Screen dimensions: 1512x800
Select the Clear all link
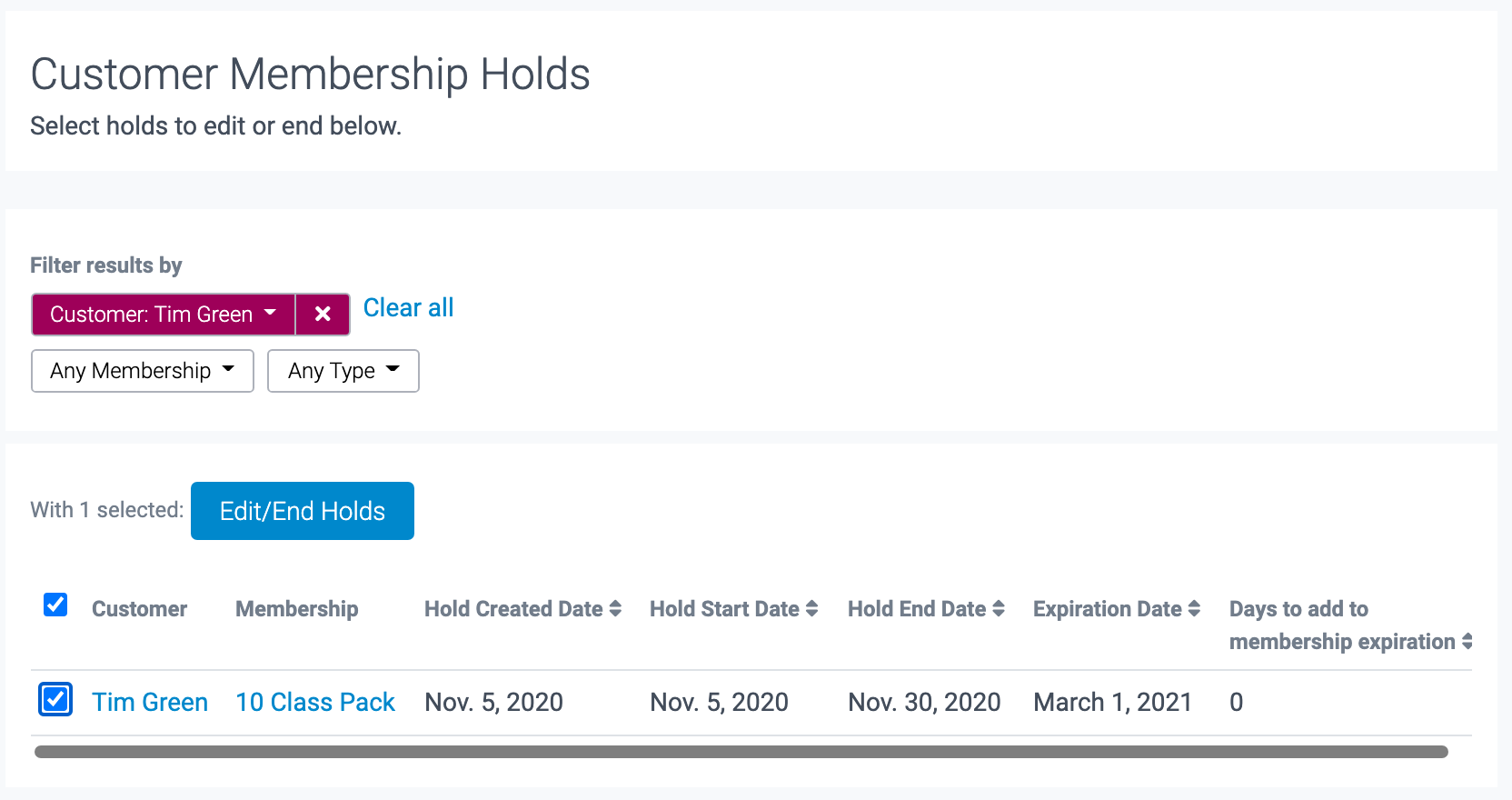[x=408, y=308]
